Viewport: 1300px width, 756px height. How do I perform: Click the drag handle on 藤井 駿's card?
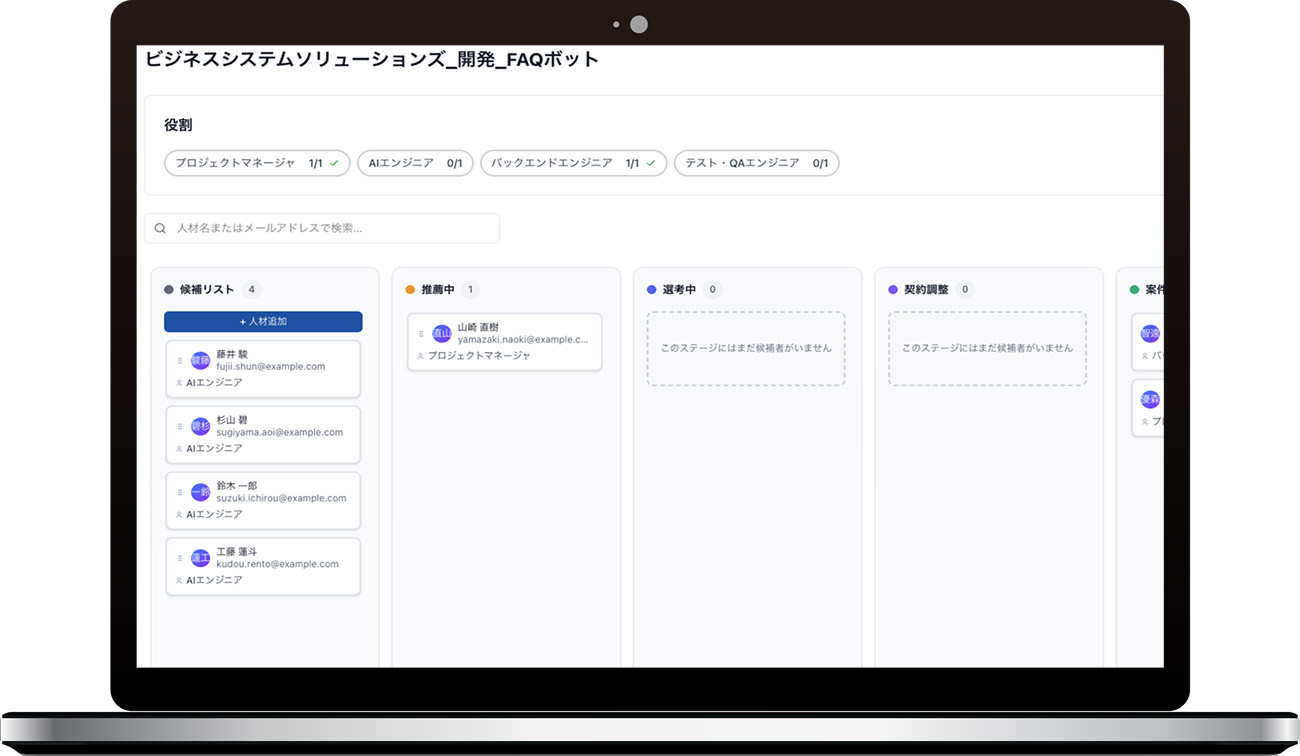point(180,360)
